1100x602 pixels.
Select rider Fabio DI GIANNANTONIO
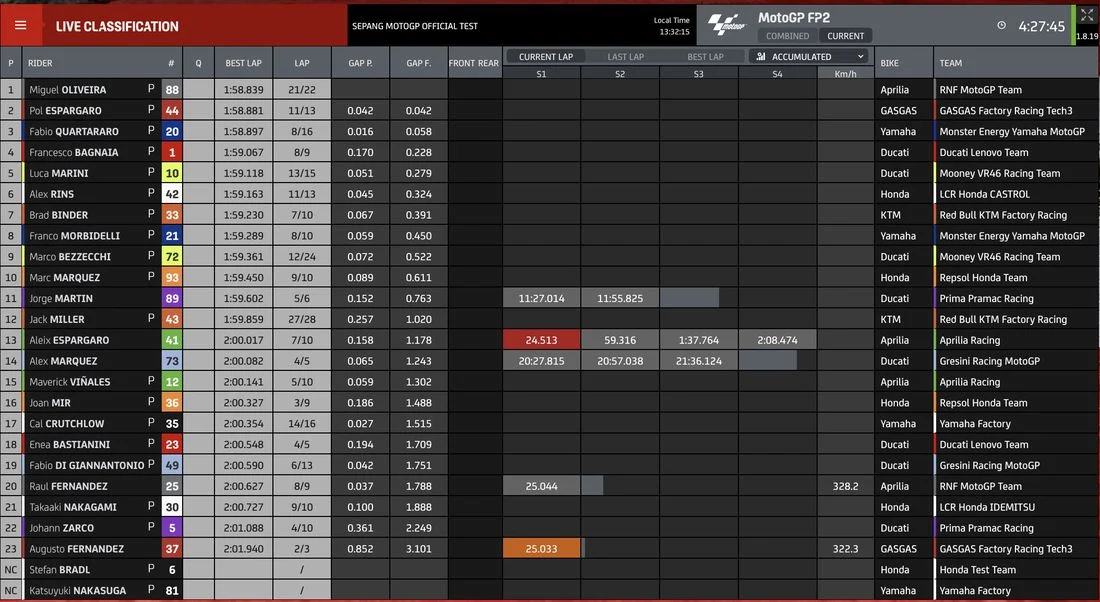click(x=86, y=465)
